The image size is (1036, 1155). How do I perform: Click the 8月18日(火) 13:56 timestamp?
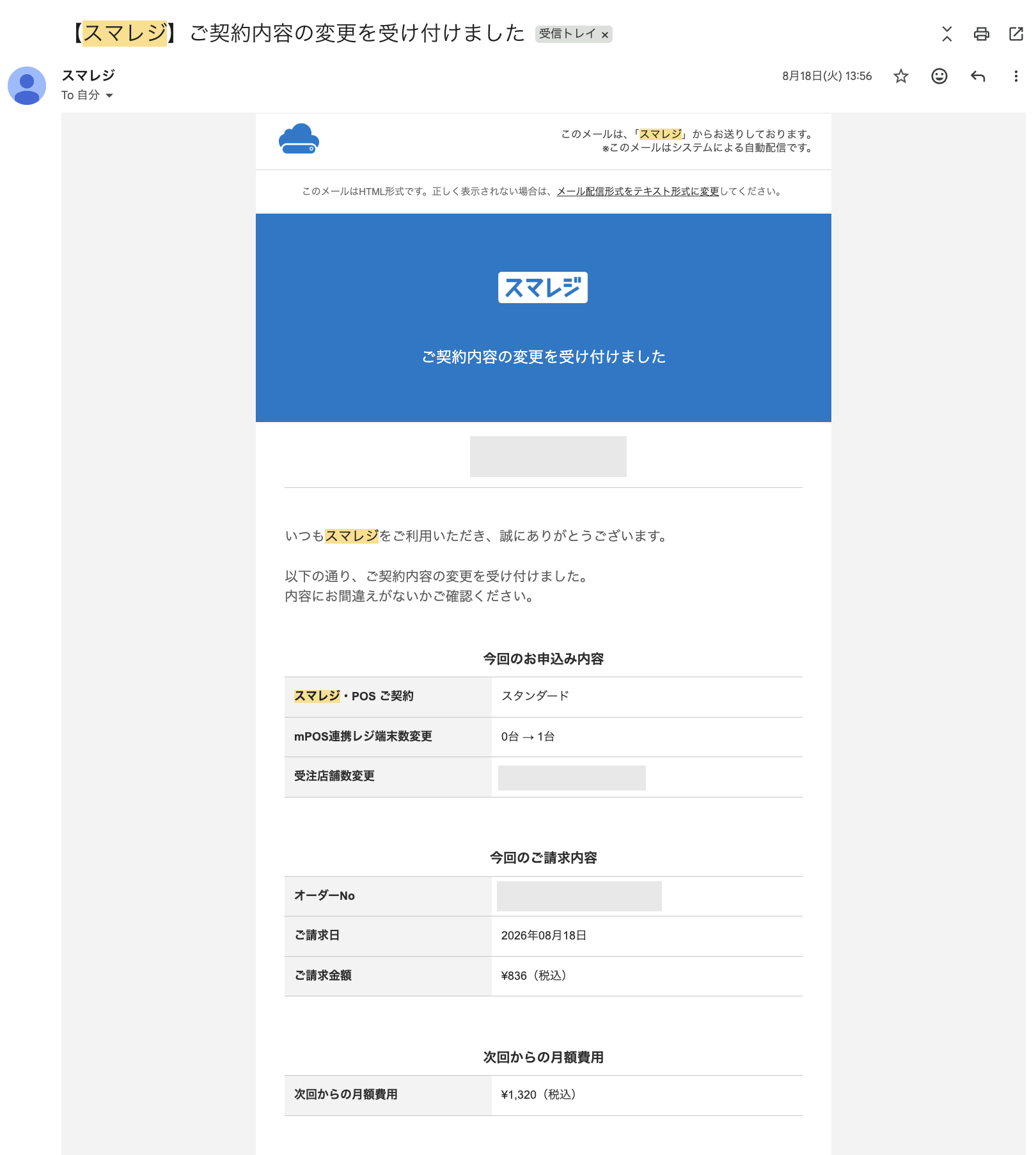pos(827,76)
